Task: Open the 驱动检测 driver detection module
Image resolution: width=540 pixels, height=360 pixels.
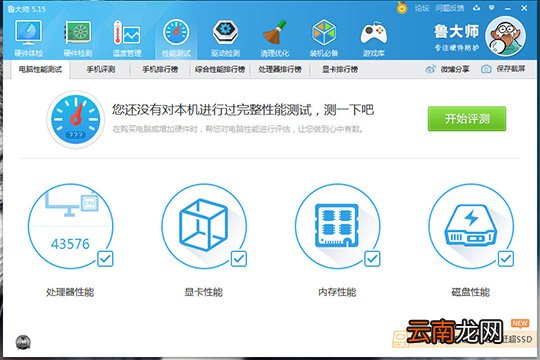Action: [225, 38]
